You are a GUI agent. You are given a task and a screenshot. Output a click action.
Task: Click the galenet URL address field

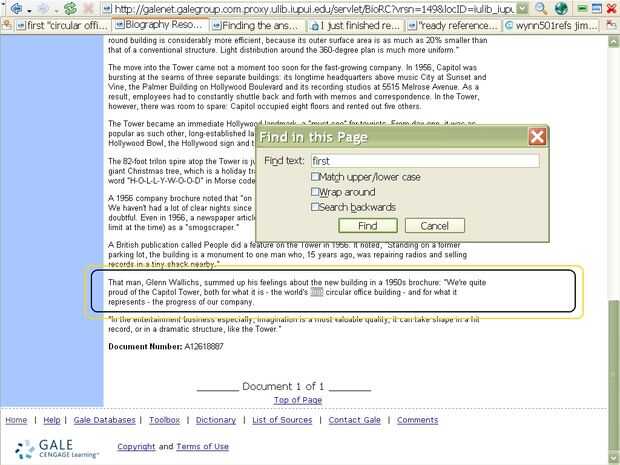click(314, 8)
